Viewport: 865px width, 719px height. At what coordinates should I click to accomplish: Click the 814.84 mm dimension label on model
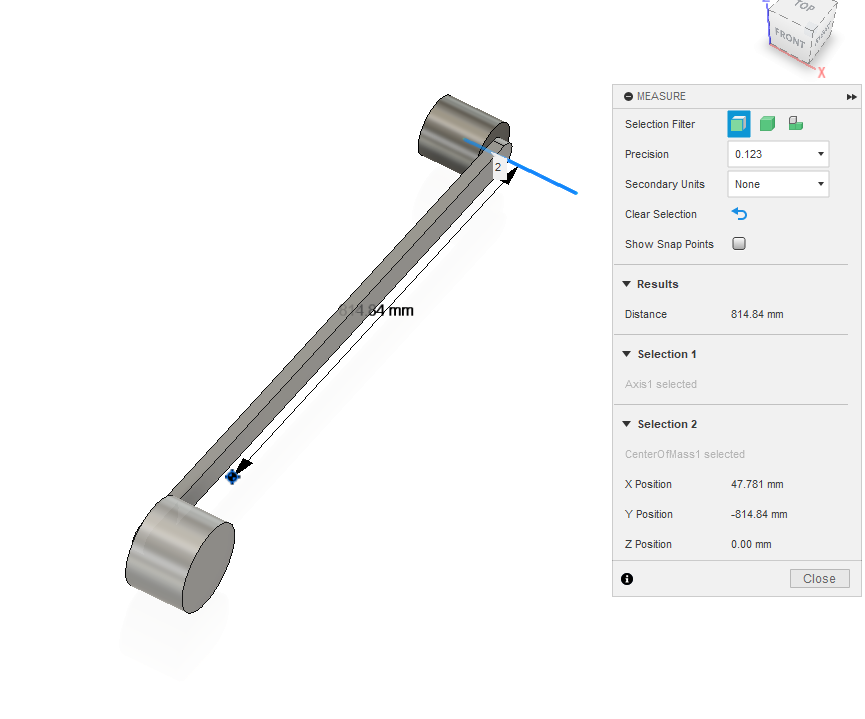point(376,311)
